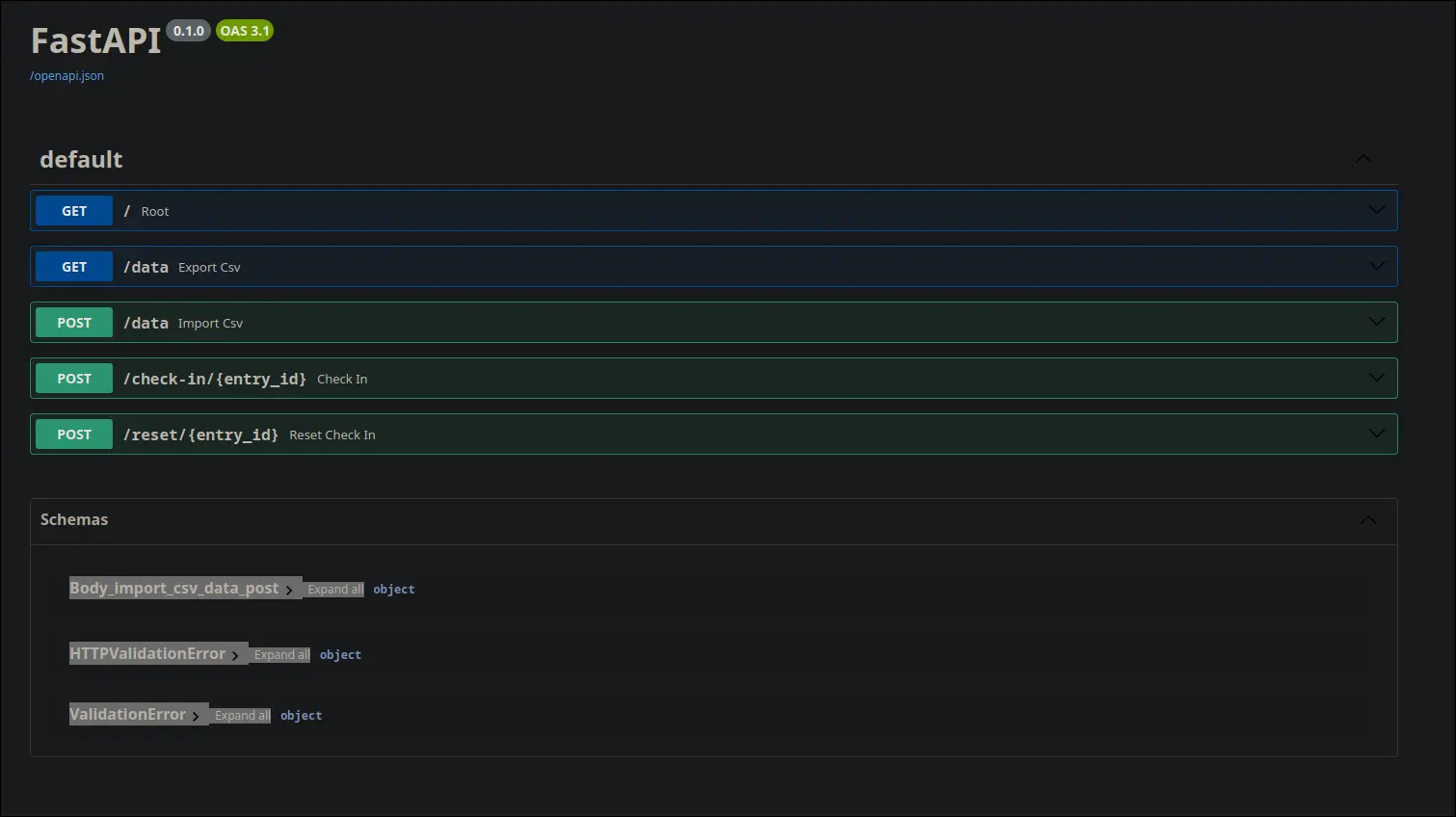
Task: Expand GET /data Export Csv arrow
Action: (x=1376, y=266)
